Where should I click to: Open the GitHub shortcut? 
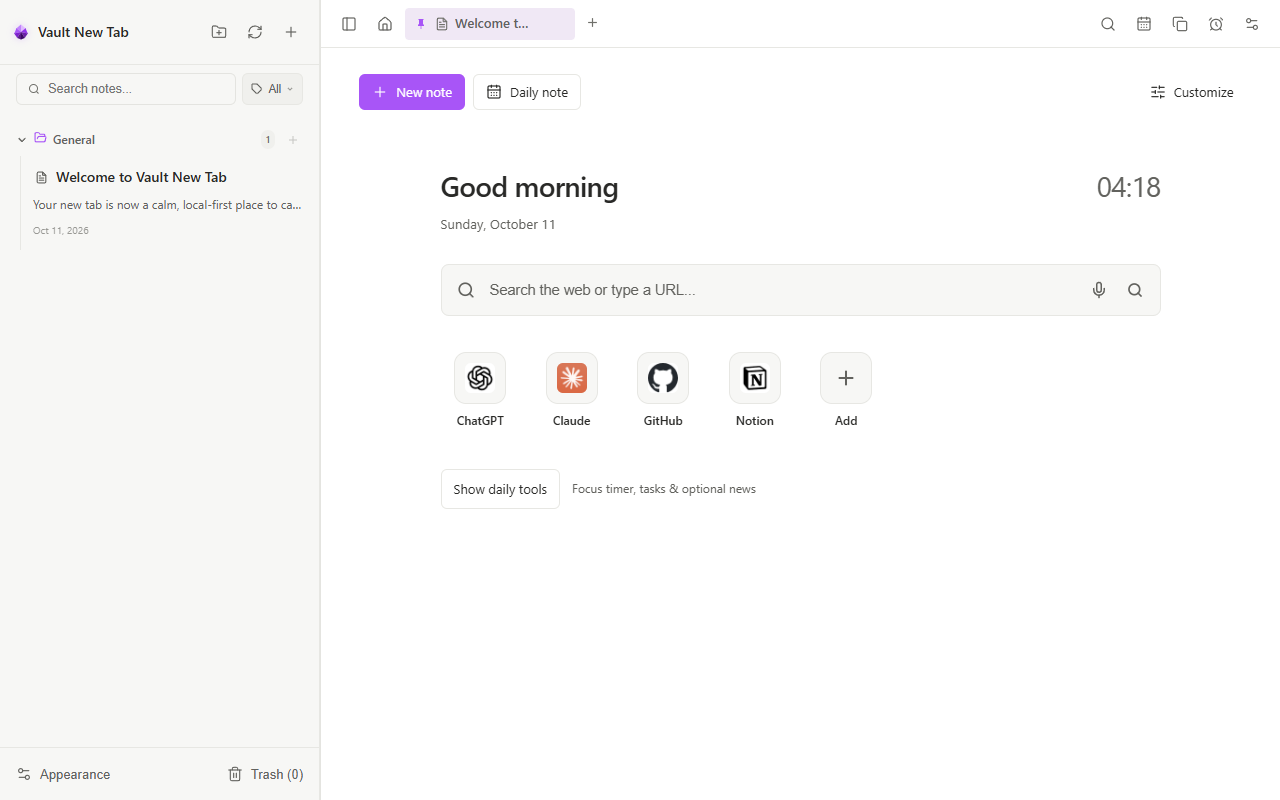click(x=663, y=390)
